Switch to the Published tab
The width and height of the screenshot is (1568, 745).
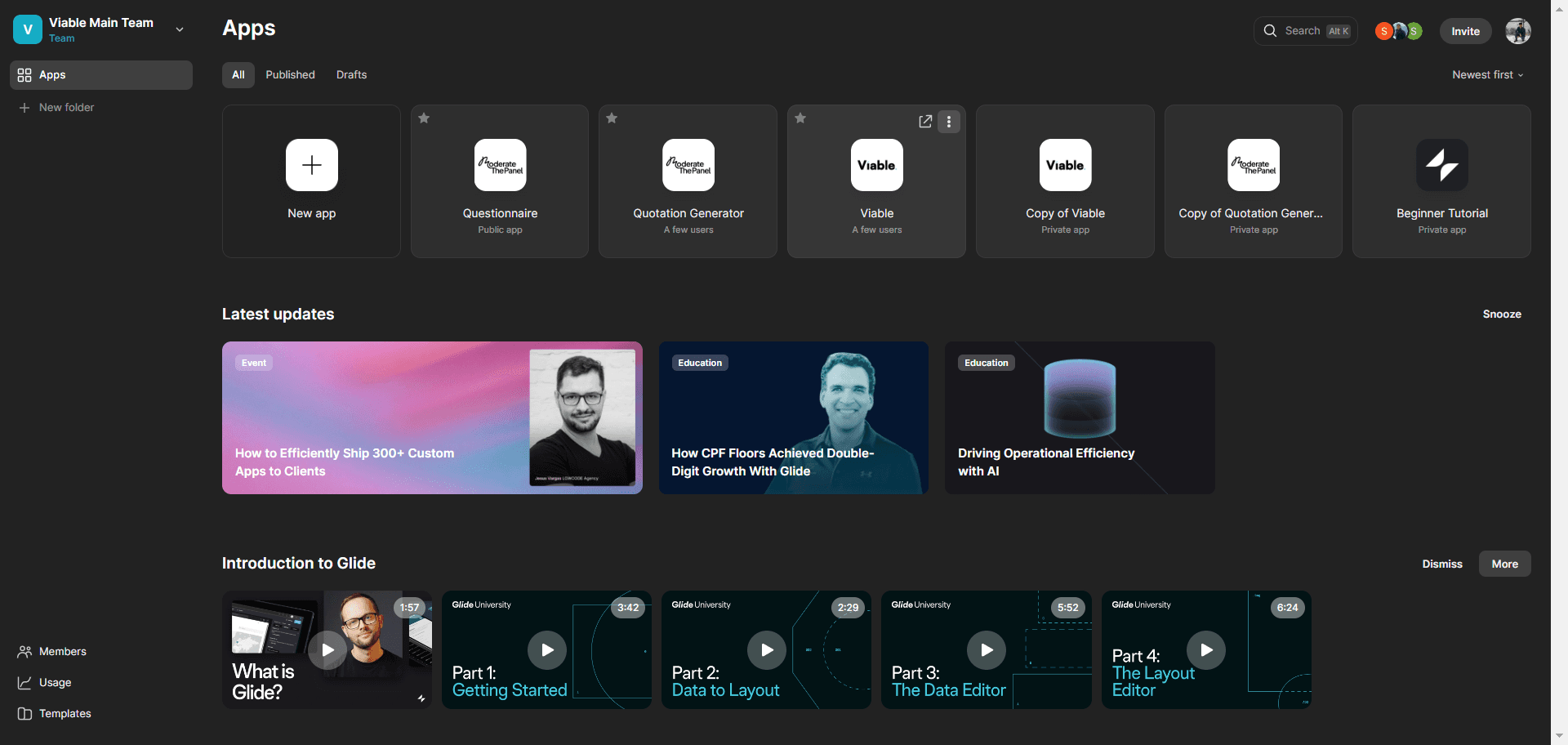click(290, 74)
